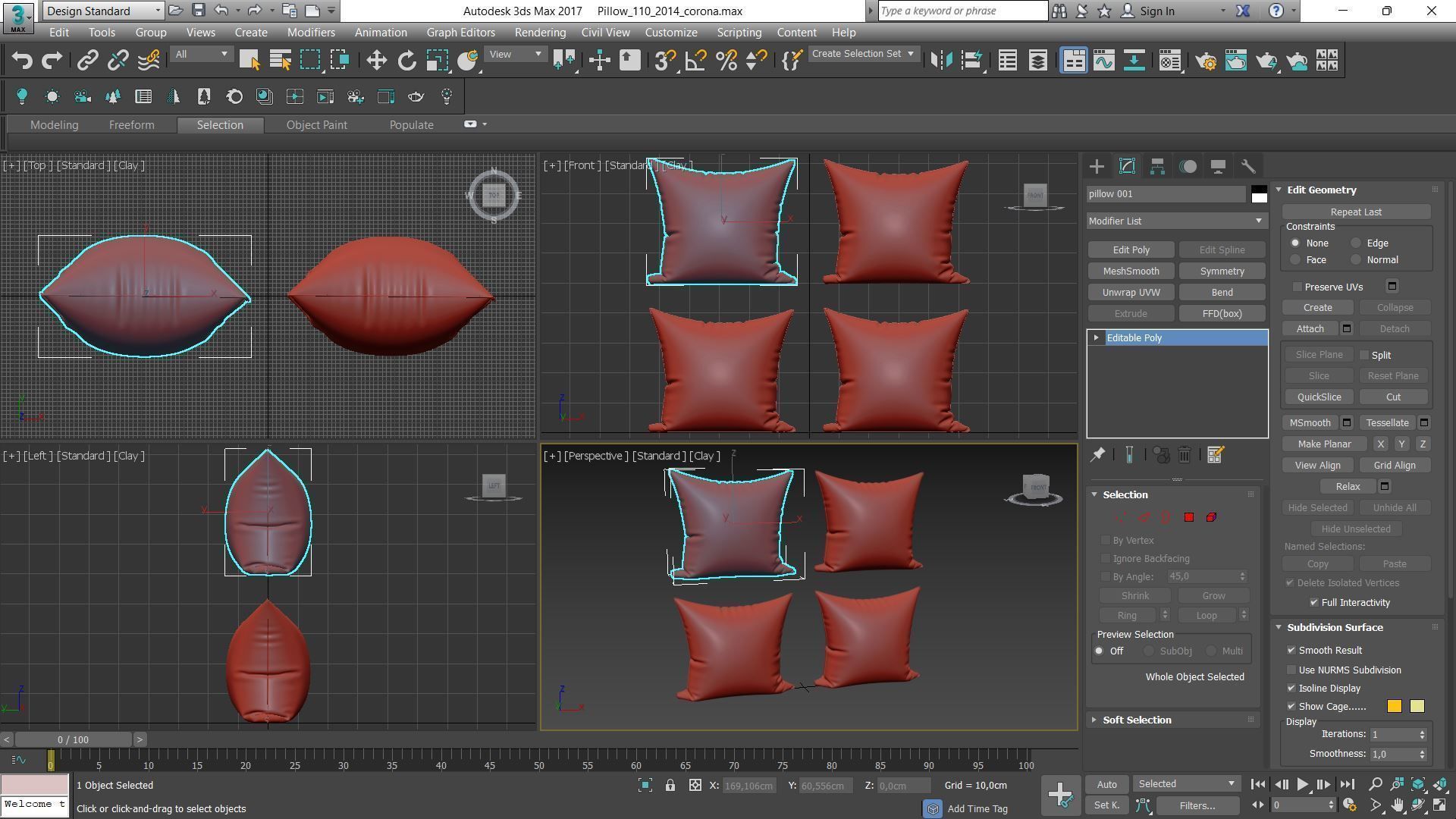Click the Auto key button
The image size is (1456, 819).
1106,784
